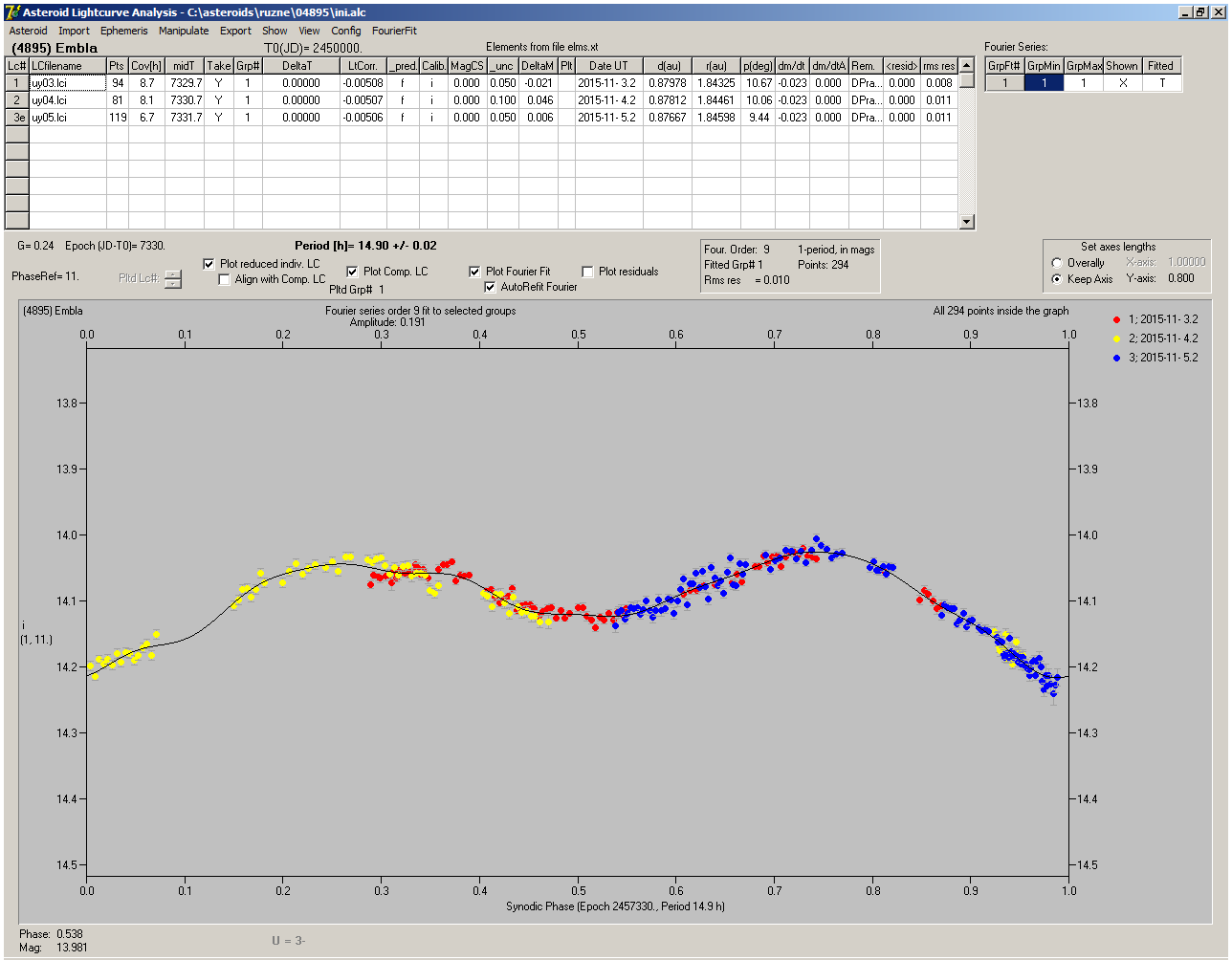Click the Y-axis length value 0.800

1180,279
